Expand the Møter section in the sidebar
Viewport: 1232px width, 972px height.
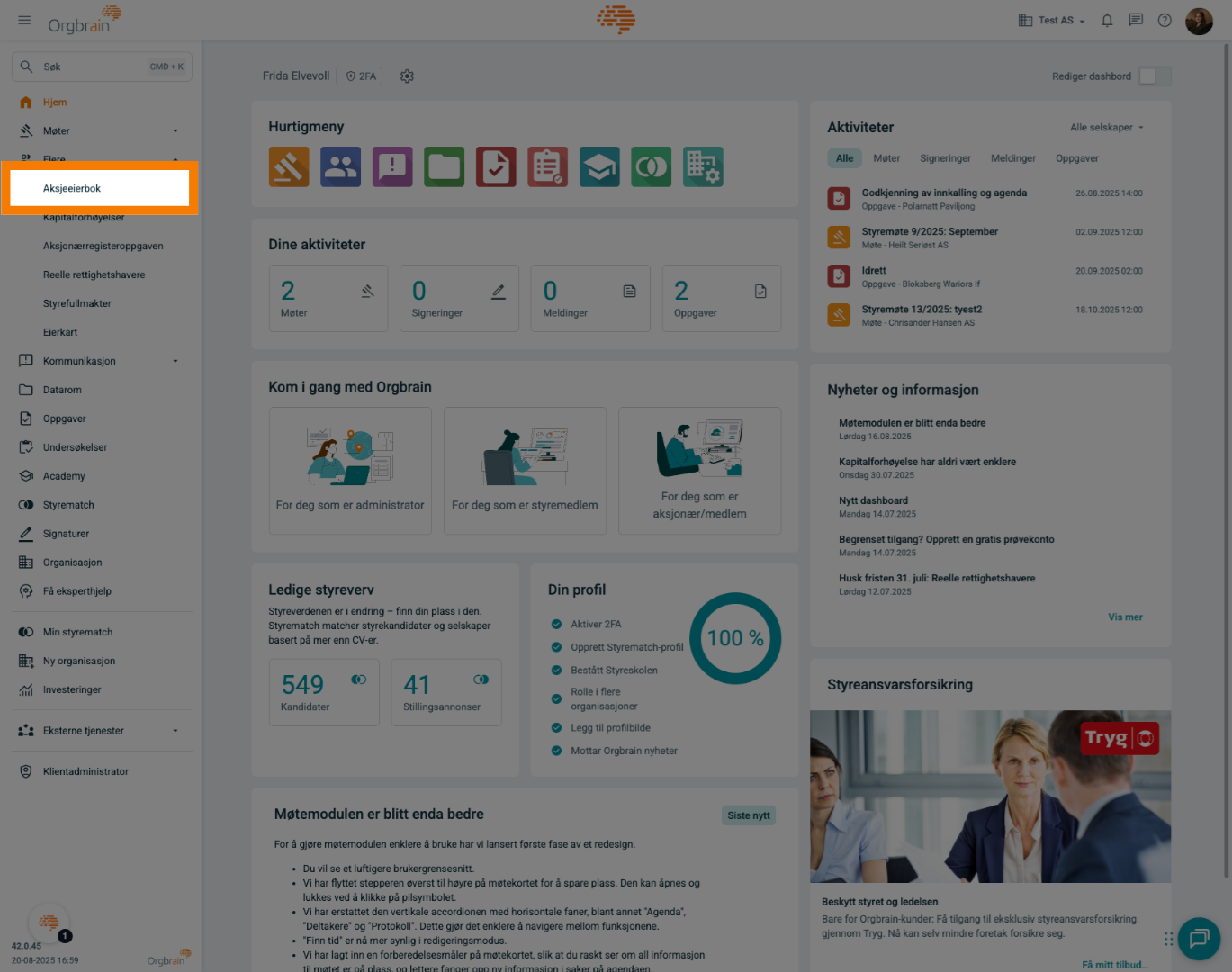(175, 131)
